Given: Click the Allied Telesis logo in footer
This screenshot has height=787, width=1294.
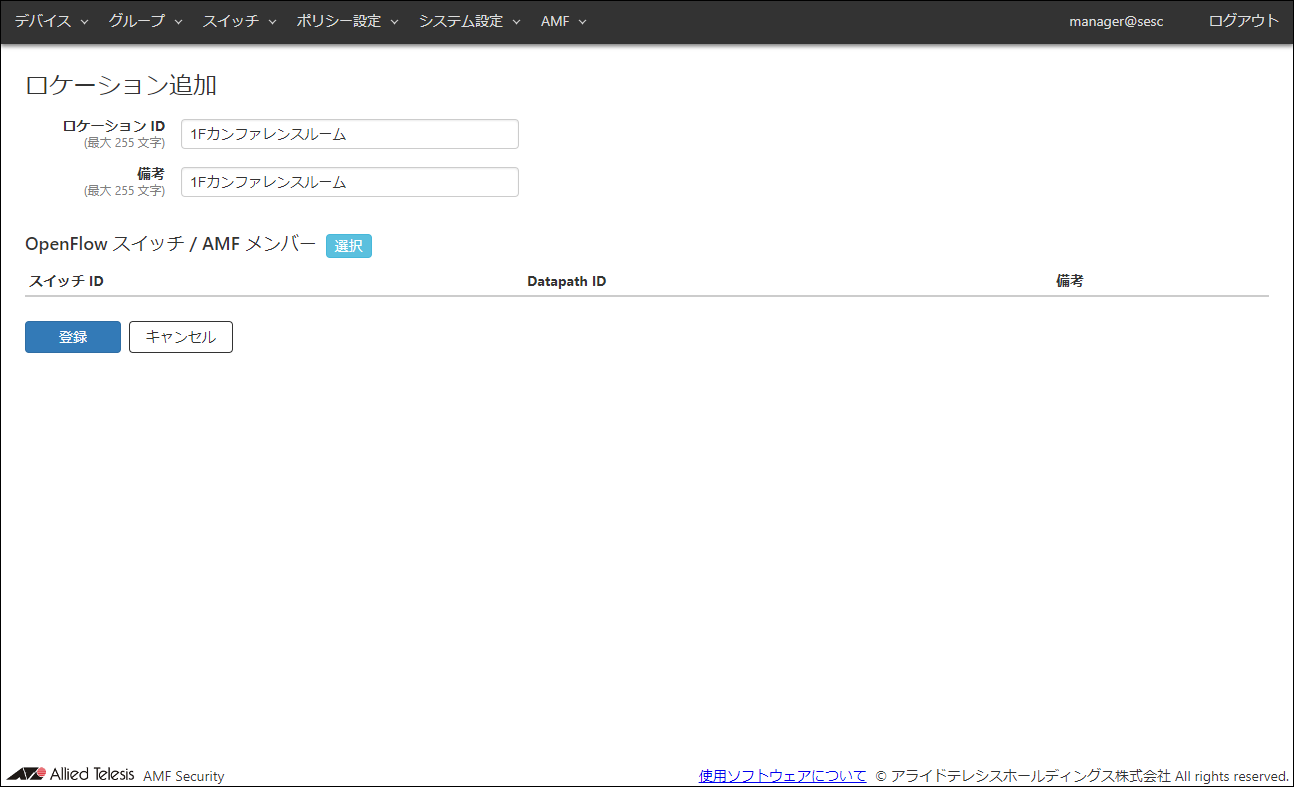Looking at the screenshot, I should coord(70,775).
